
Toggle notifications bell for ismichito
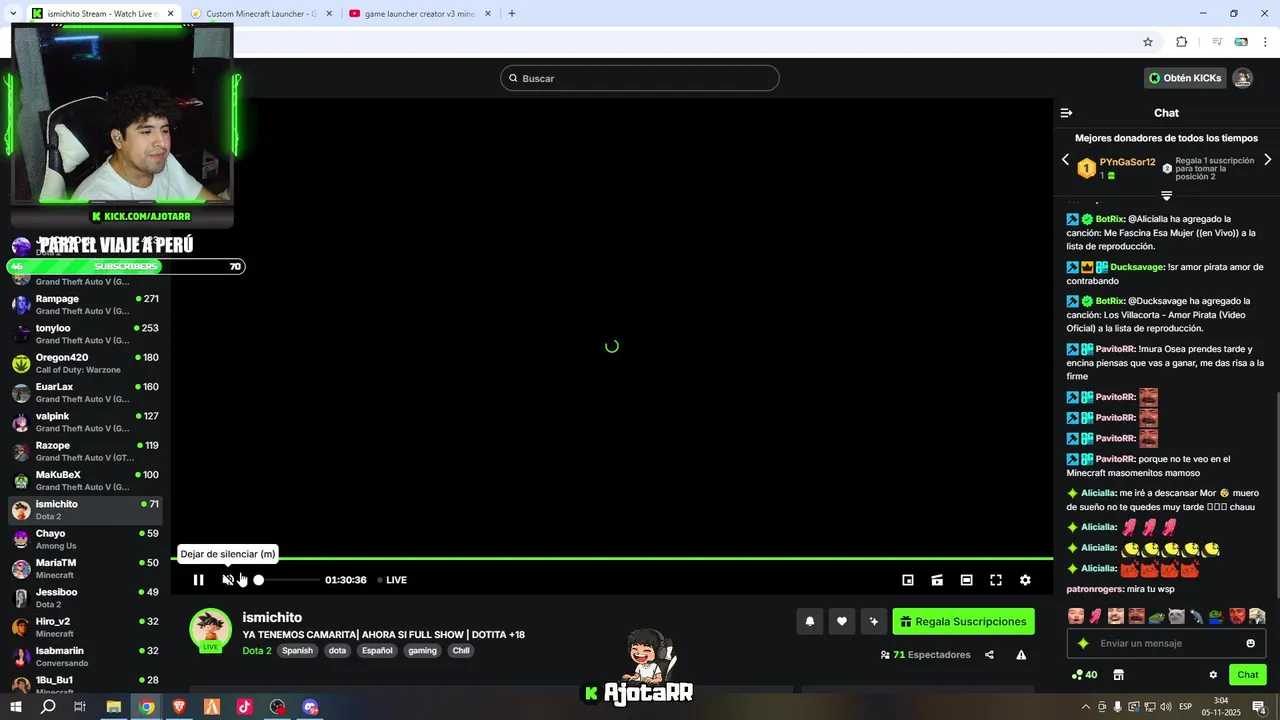810,621
